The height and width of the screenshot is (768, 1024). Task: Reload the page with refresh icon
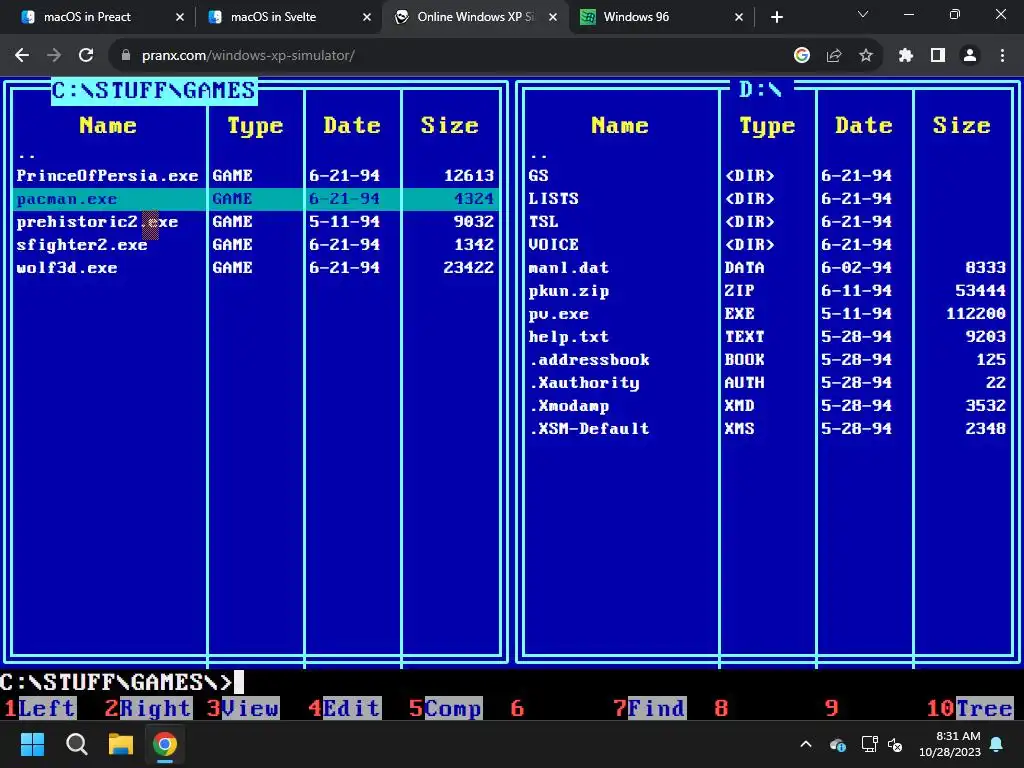coord(86,56)
